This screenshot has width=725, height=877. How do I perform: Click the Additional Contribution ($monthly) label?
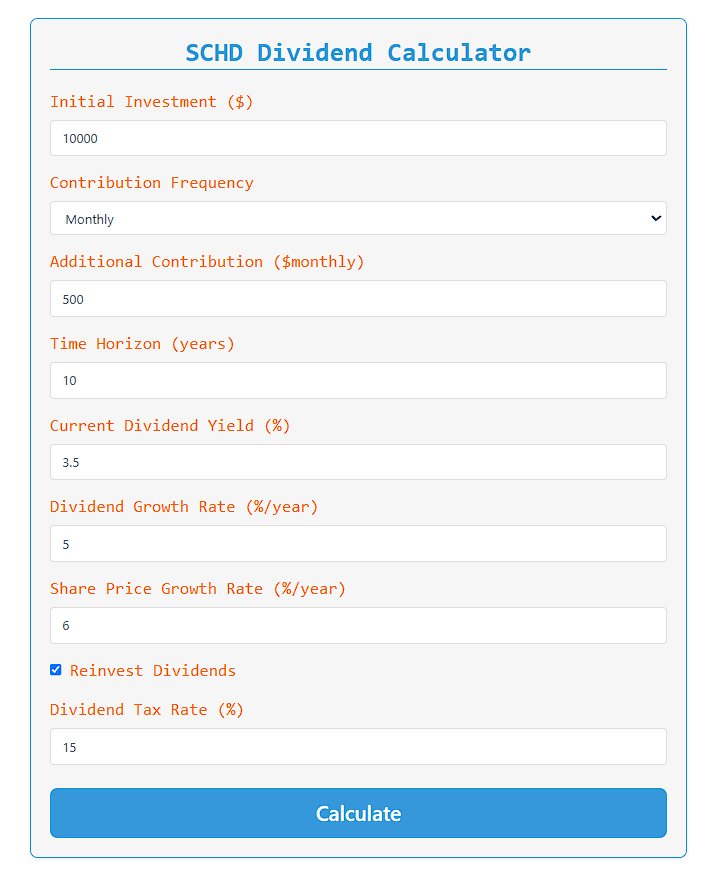point(207,262)
